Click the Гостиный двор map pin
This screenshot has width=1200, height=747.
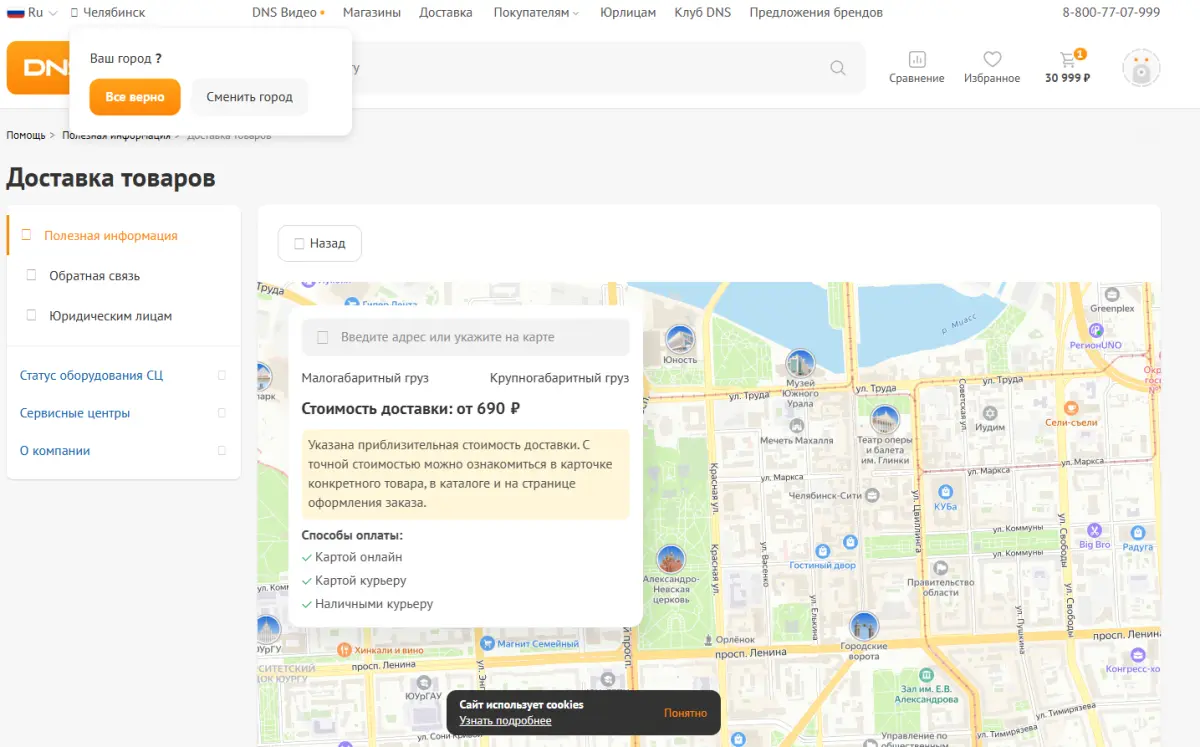(x=823, y=551)
